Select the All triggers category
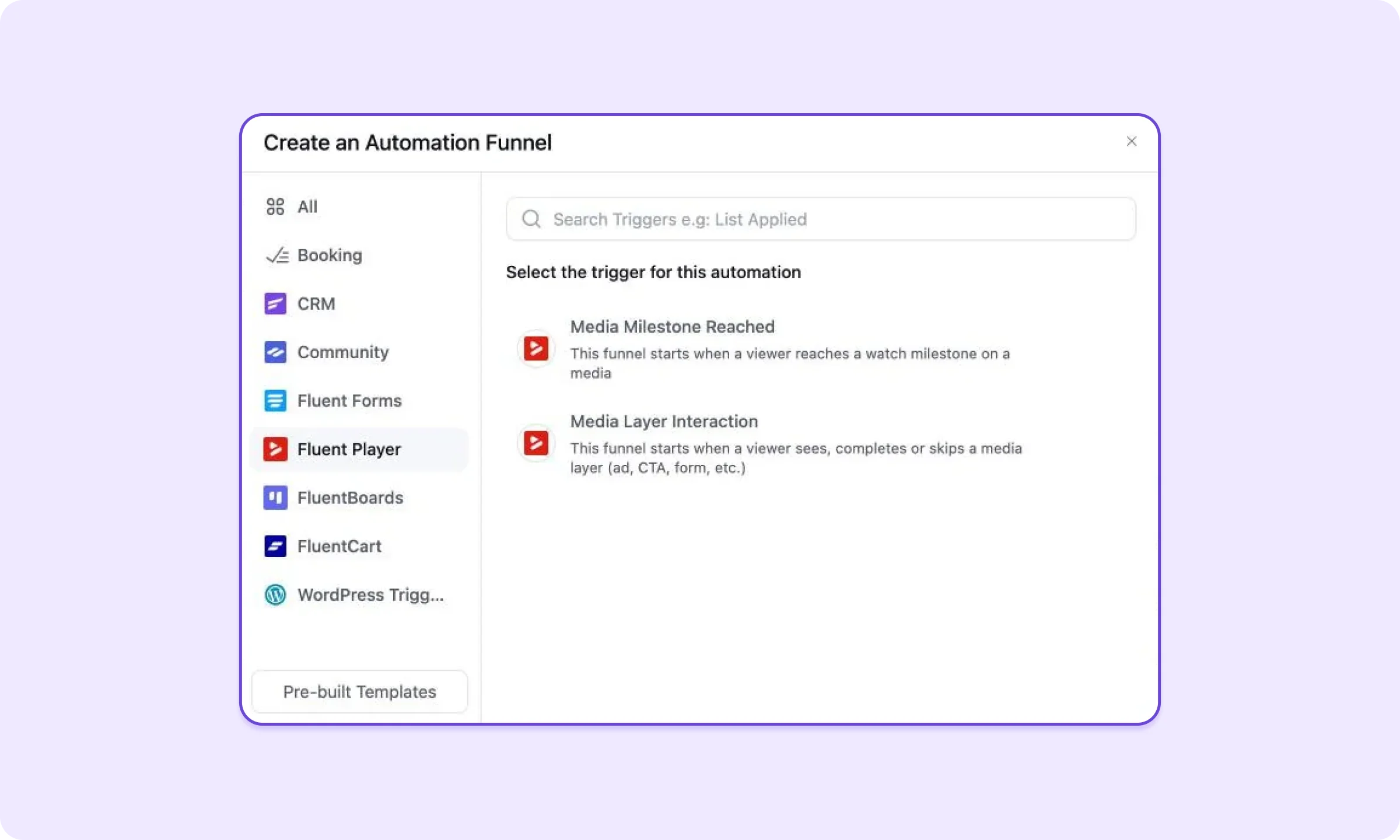1400x840 pixels. click(359, 206)
